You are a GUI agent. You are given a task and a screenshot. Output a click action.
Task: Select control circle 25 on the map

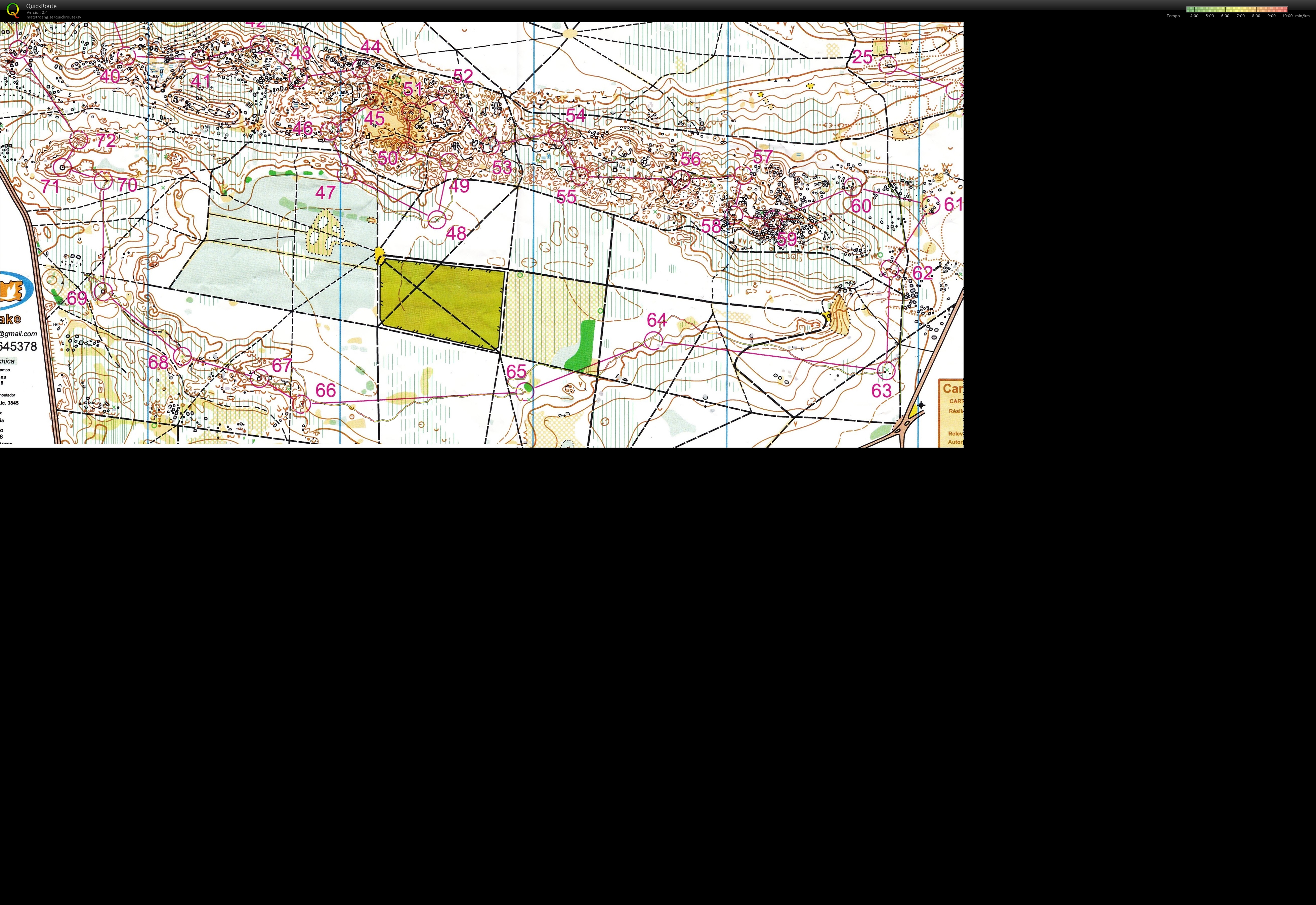point(888,64)
